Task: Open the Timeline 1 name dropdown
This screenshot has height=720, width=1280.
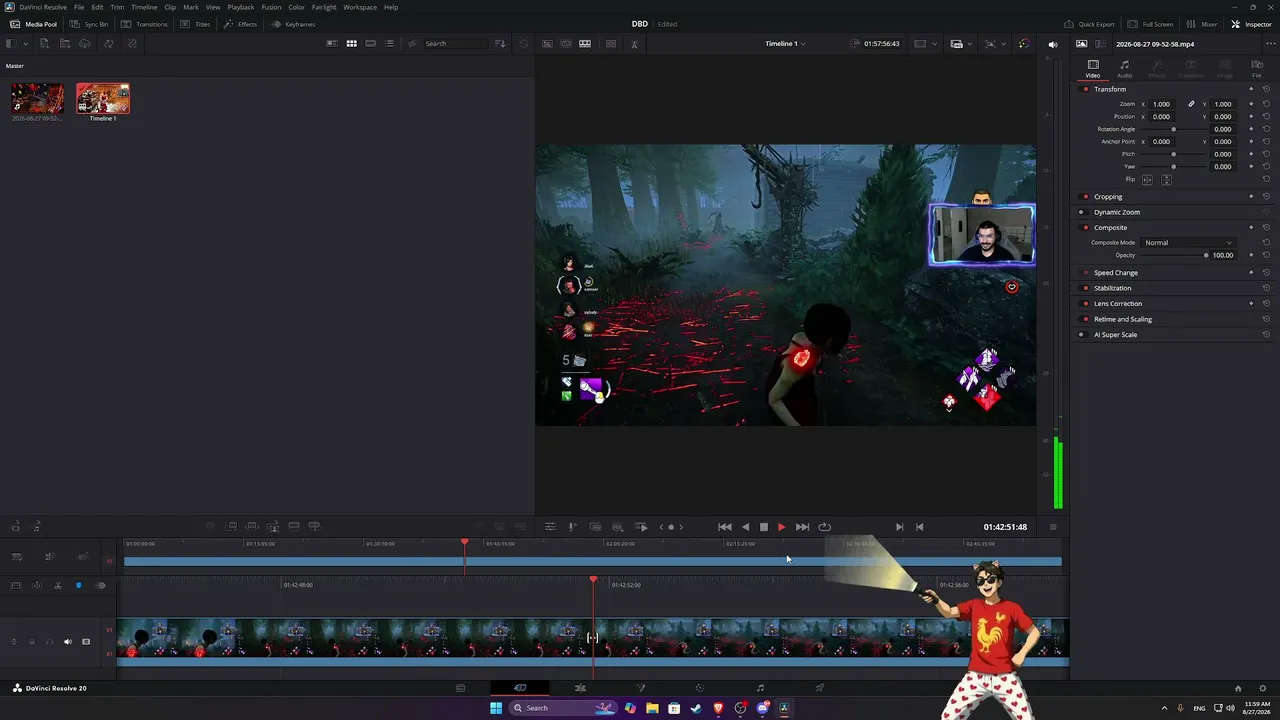Action: tap(785, 44)
